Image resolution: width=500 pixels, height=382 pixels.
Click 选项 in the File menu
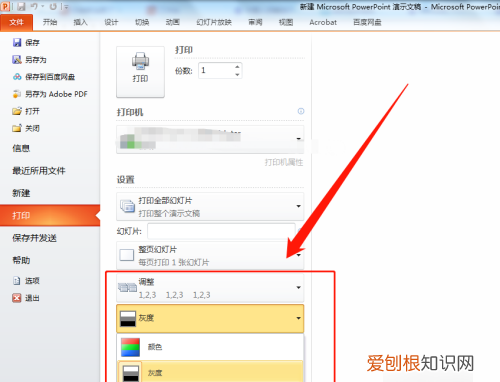26,281
